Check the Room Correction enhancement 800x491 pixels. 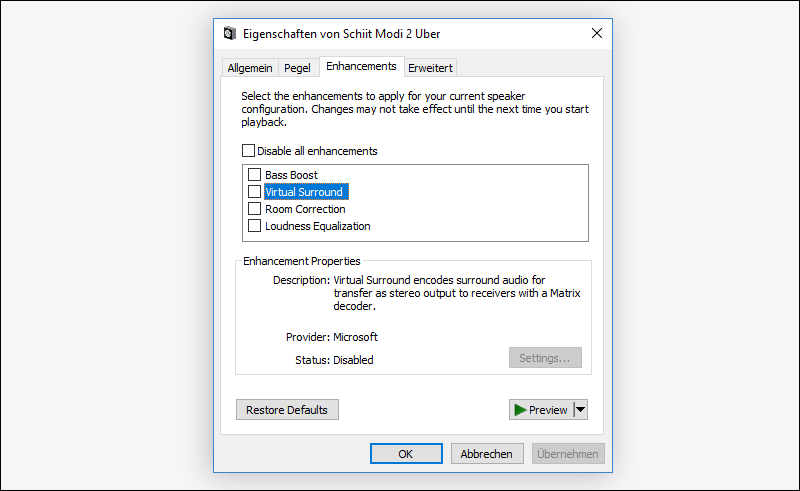254,209
